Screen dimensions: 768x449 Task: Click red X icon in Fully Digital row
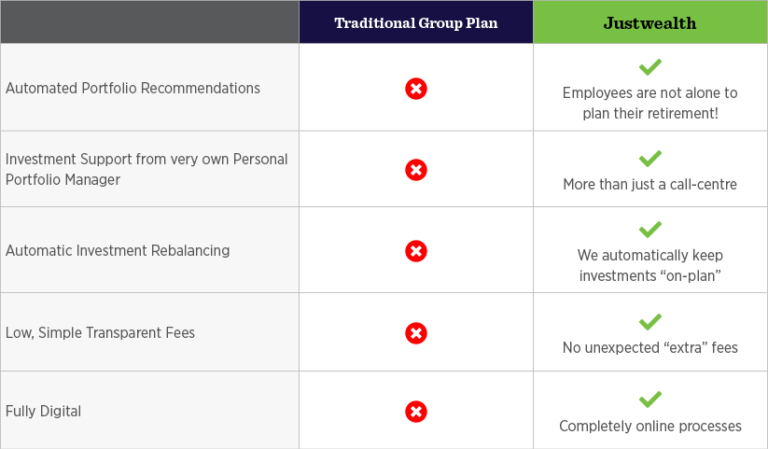click(x=416, y=412)
